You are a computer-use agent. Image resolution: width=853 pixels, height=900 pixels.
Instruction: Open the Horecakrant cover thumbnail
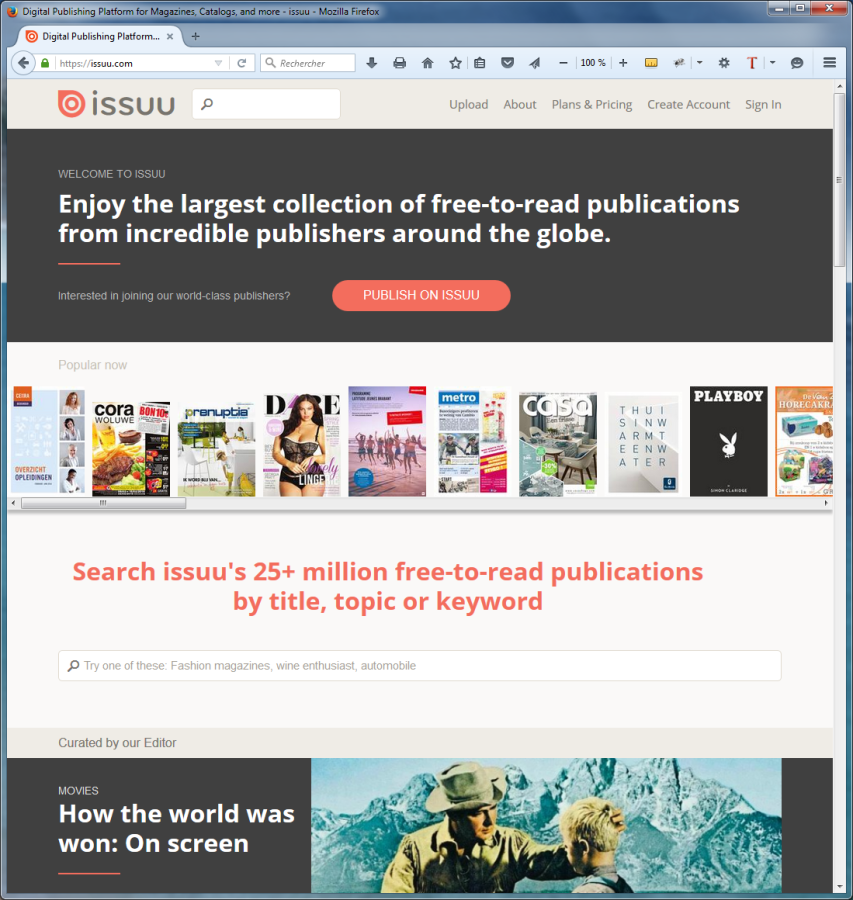click(804, 441)
